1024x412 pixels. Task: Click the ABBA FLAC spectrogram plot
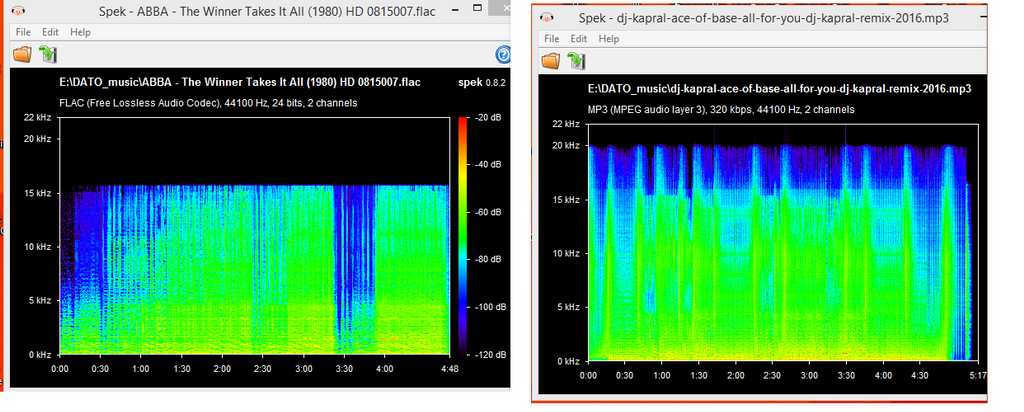(254, 236)
